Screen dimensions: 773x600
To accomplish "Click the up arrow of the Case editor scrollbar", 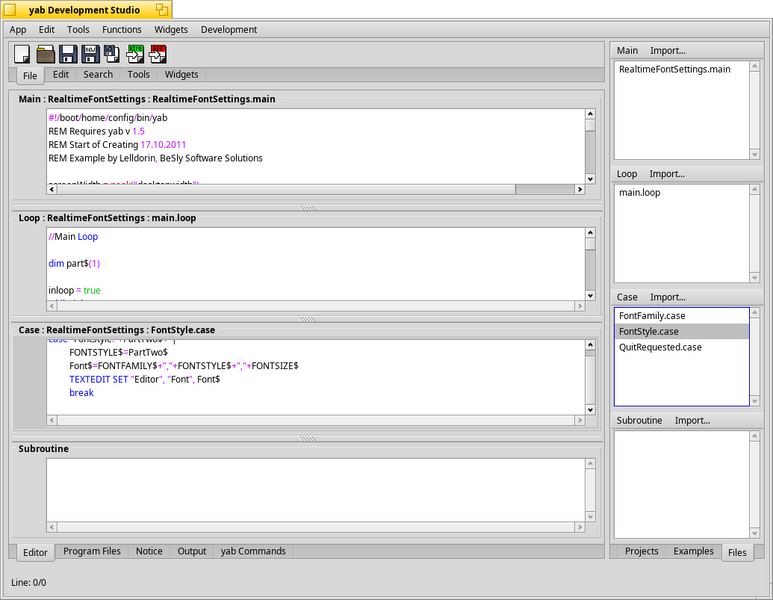I will [590, 345].
